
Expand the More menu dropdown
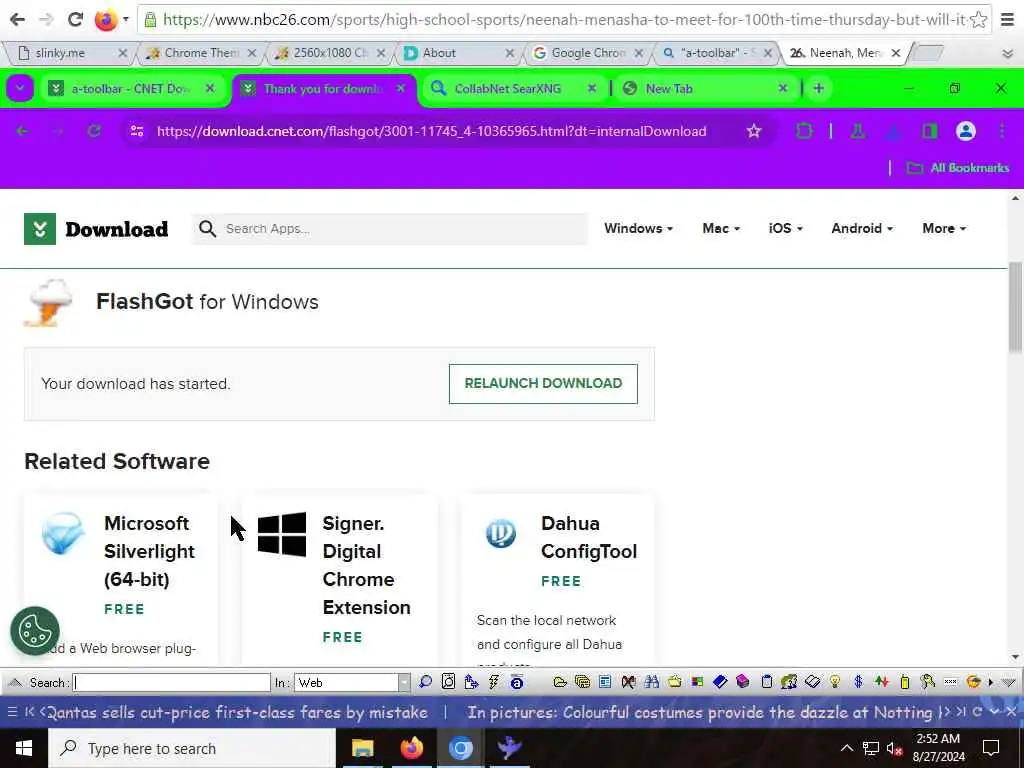(944, 229)
